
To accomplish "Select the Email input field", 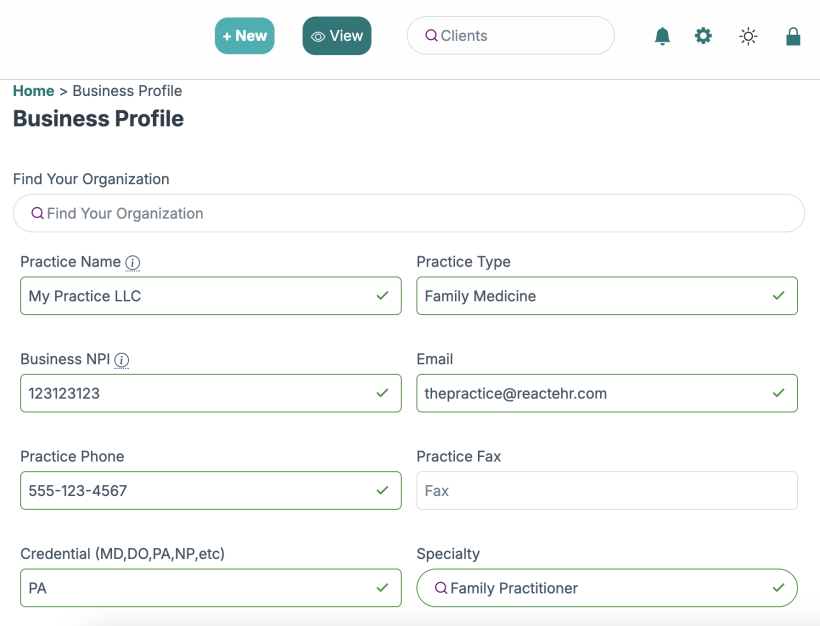I will [x=596, y=394].
